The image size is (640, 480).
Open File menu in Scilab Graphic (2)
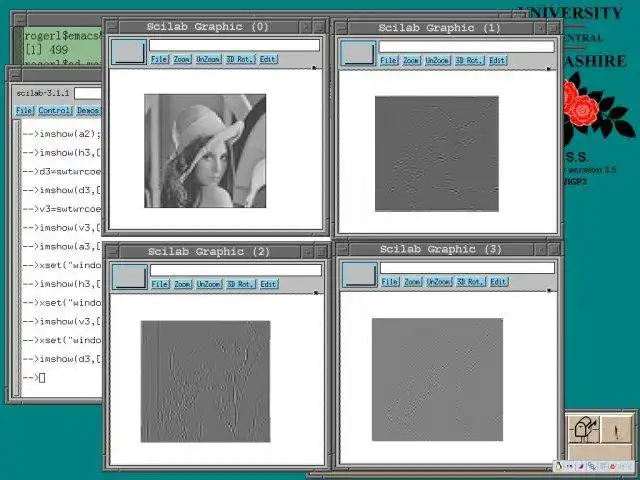pyautogui.click(x=160, y=284)
